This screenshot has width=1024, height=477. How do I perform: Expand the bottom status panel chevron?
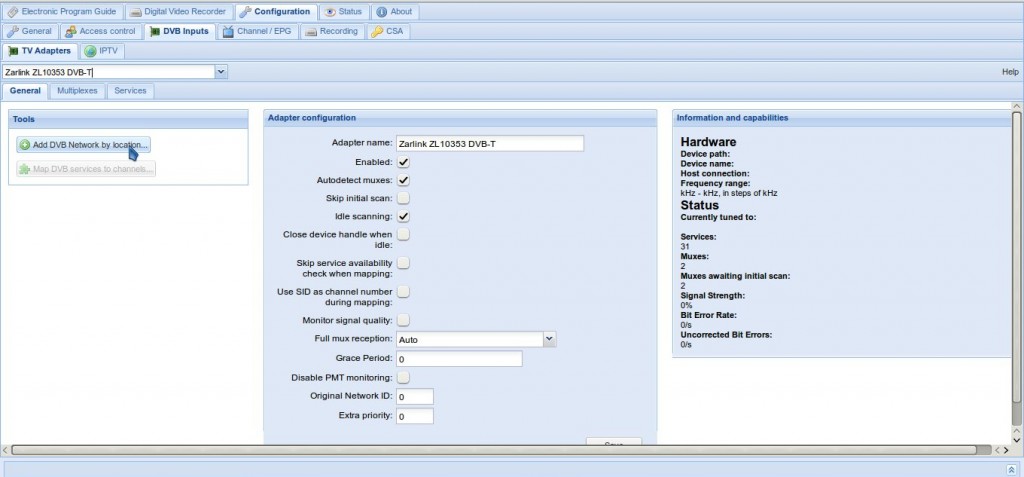(x=1011, y=469)
